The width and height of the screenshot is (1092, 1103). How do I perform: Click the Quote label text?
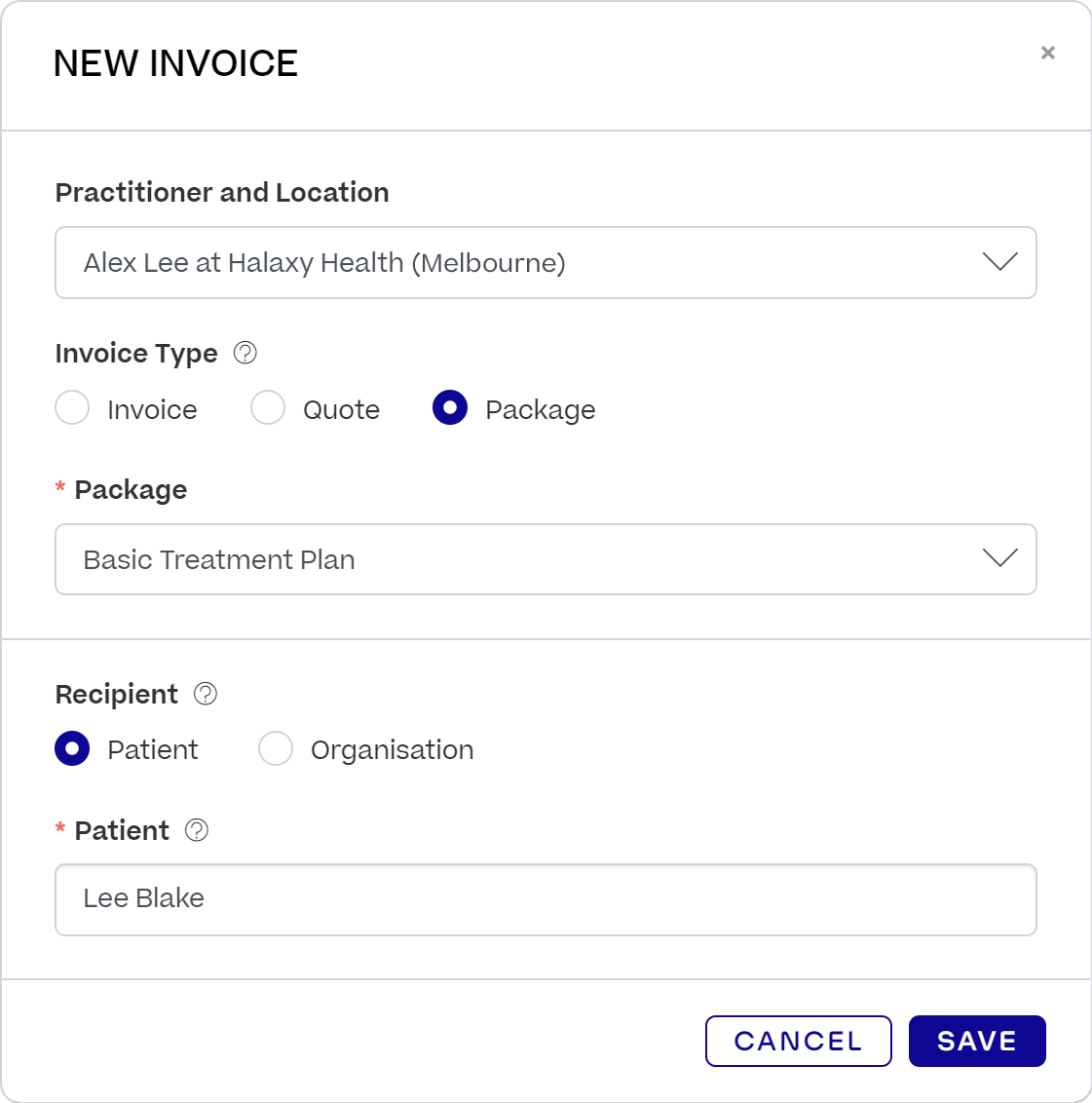[341, 410]
